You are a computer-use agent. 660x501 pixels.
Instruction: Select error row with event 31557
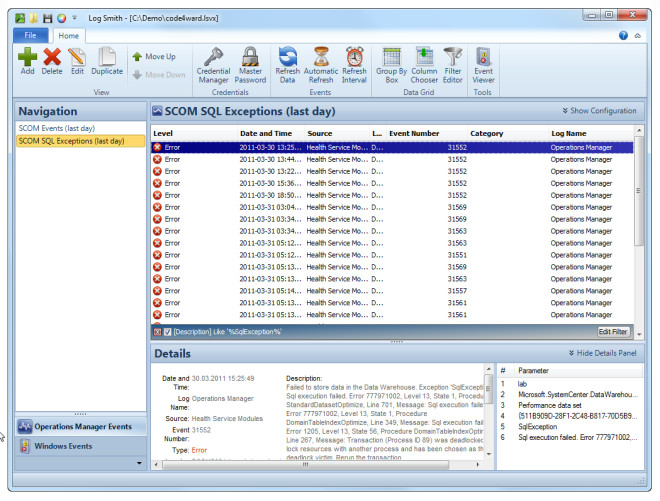pyautogui.click(x=392, y=291)
